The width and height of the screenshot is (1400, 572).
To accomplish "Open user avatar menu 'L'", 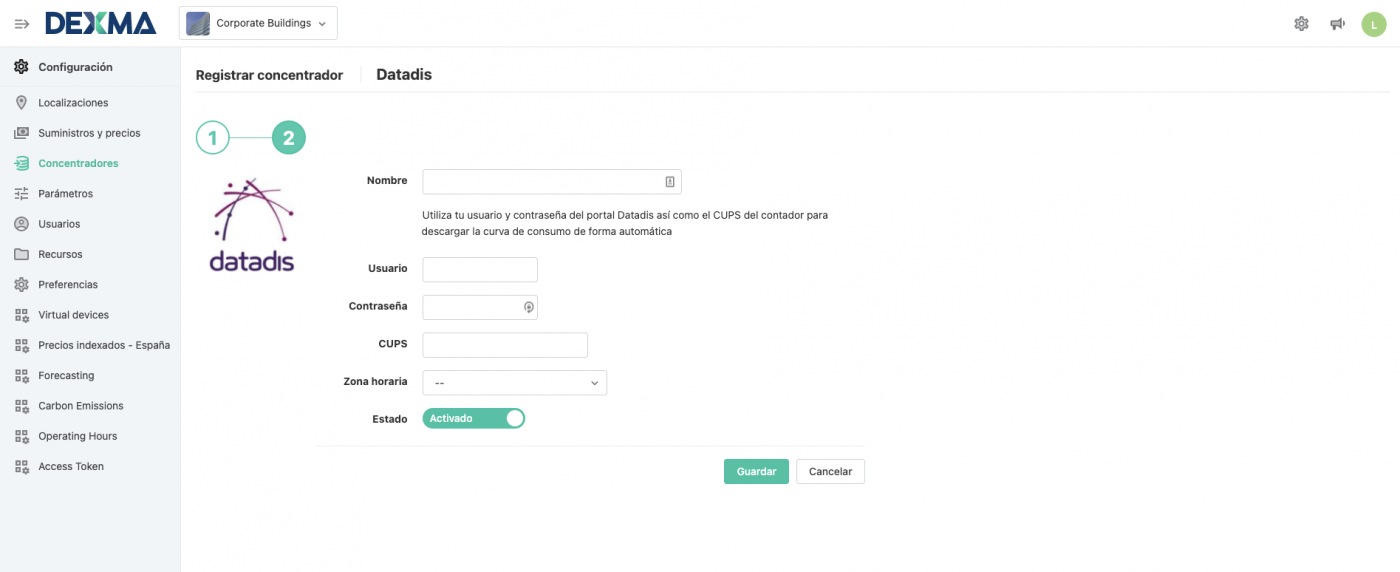I will (1374, 23).
